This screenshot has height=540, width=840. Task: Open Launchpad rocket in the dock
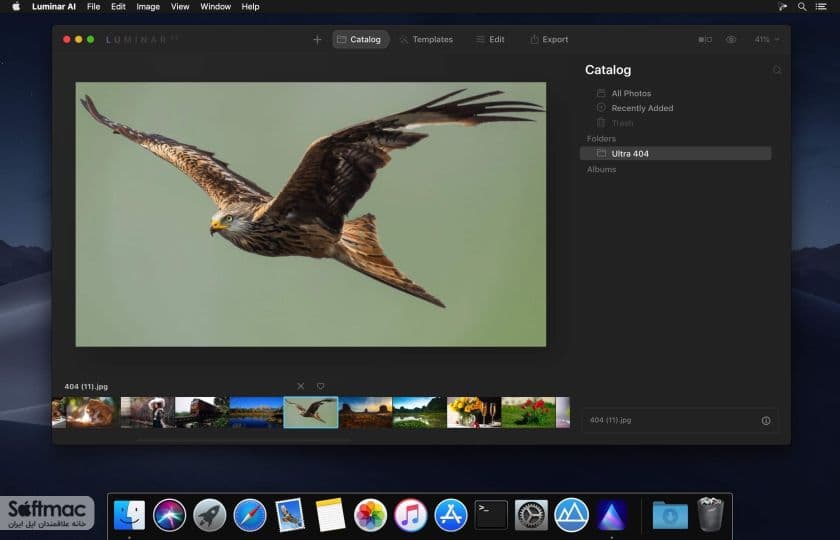(209, 515)
